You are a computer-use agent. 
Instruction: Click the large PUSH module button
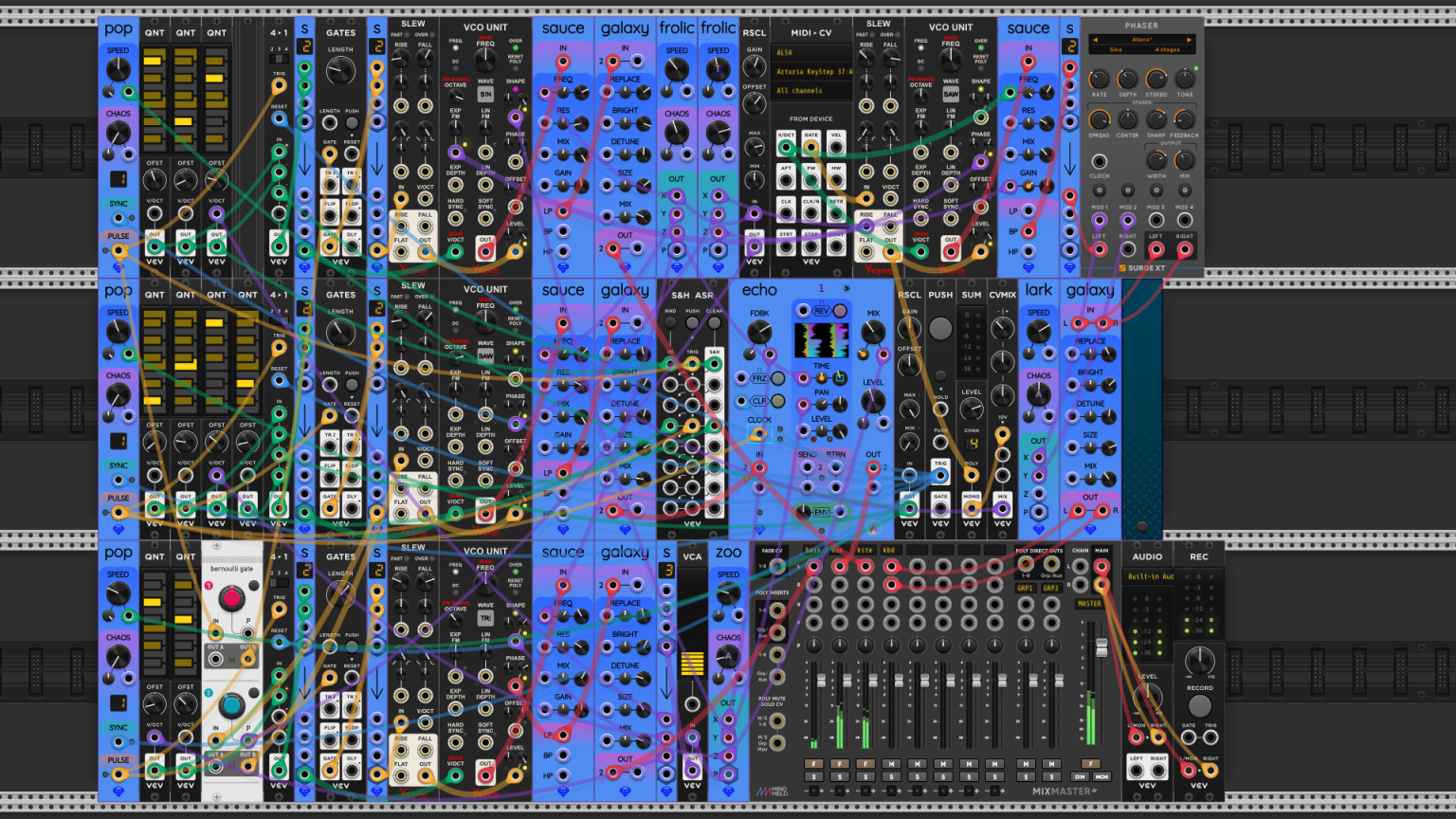coord(940,329)
